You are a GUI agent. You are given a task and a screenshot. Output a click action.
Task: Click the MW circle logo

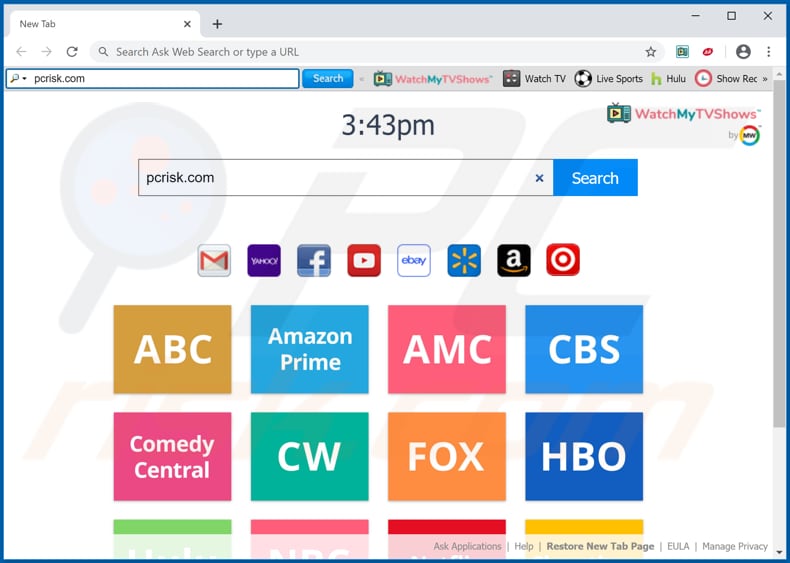750,135
